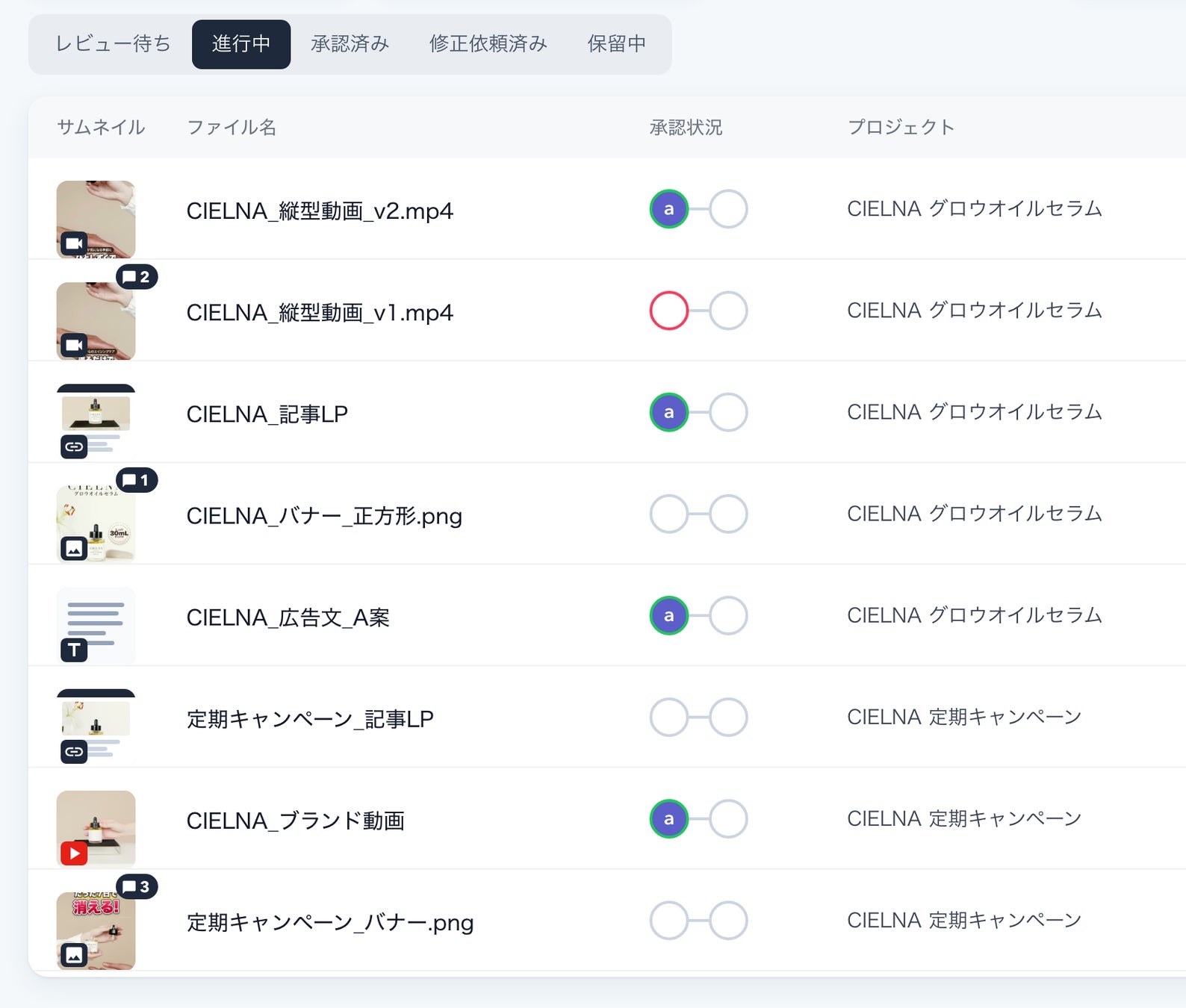Open the 修正依頼済み tab

pos(488,44)
